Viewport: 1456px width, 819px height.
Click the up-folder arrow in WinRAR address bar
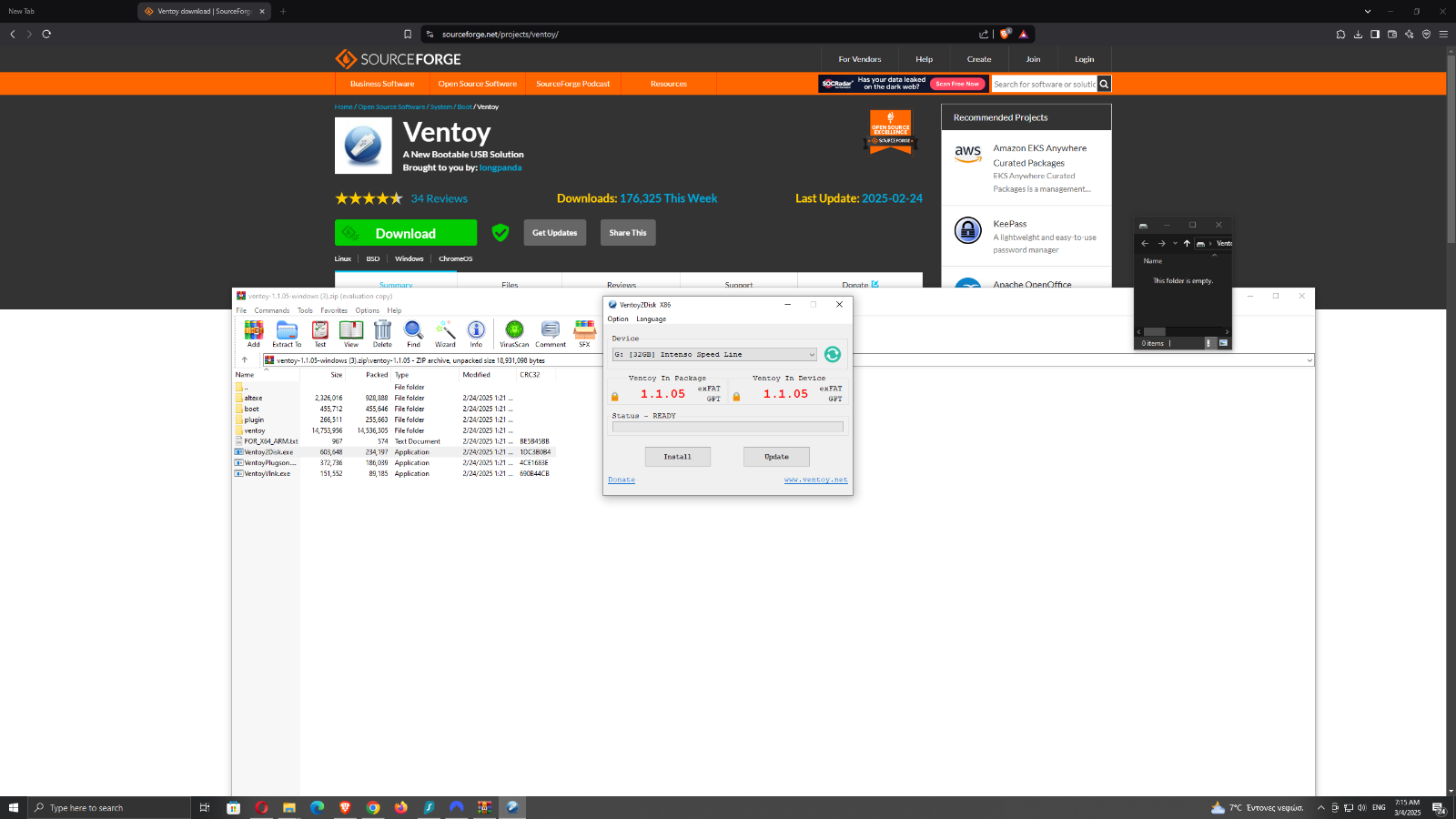(x=244, y=360)
